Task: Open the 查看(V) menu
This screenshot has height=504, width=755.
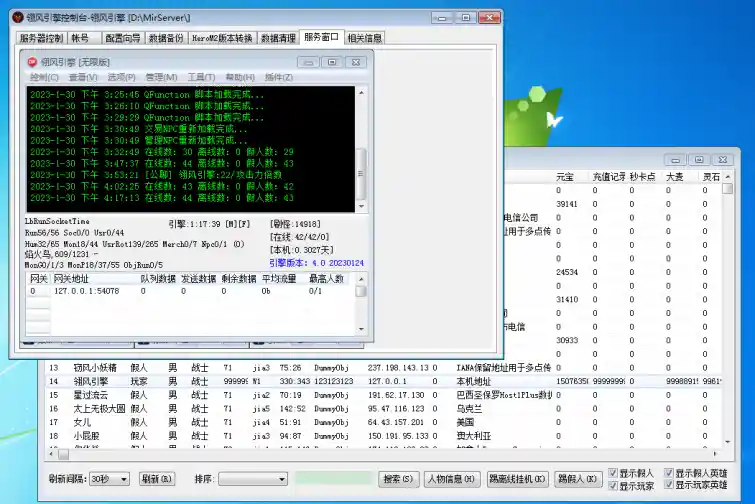Action: 83,77
